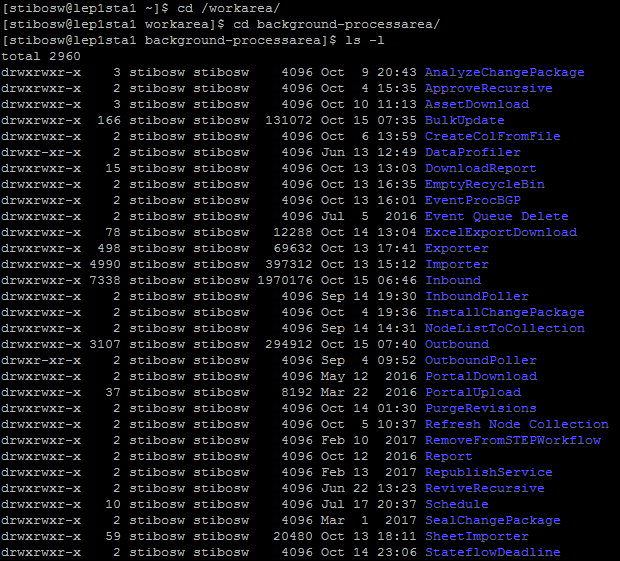Screen dimensions: 620x561
Task: Click the NodeListToCollection directory name
Action: [505, 329]
